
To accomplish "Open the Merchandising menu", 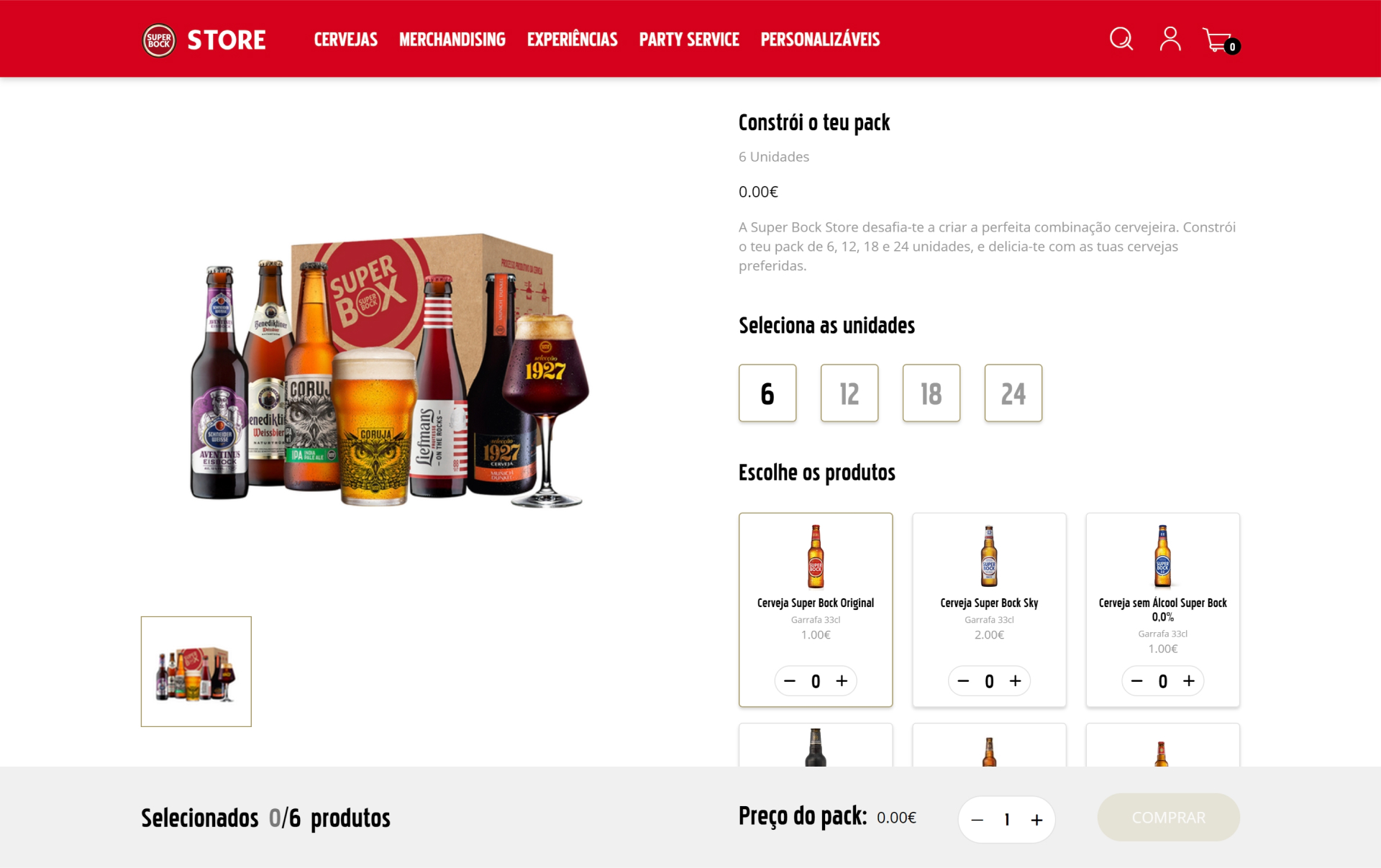I will pos(452,40).
